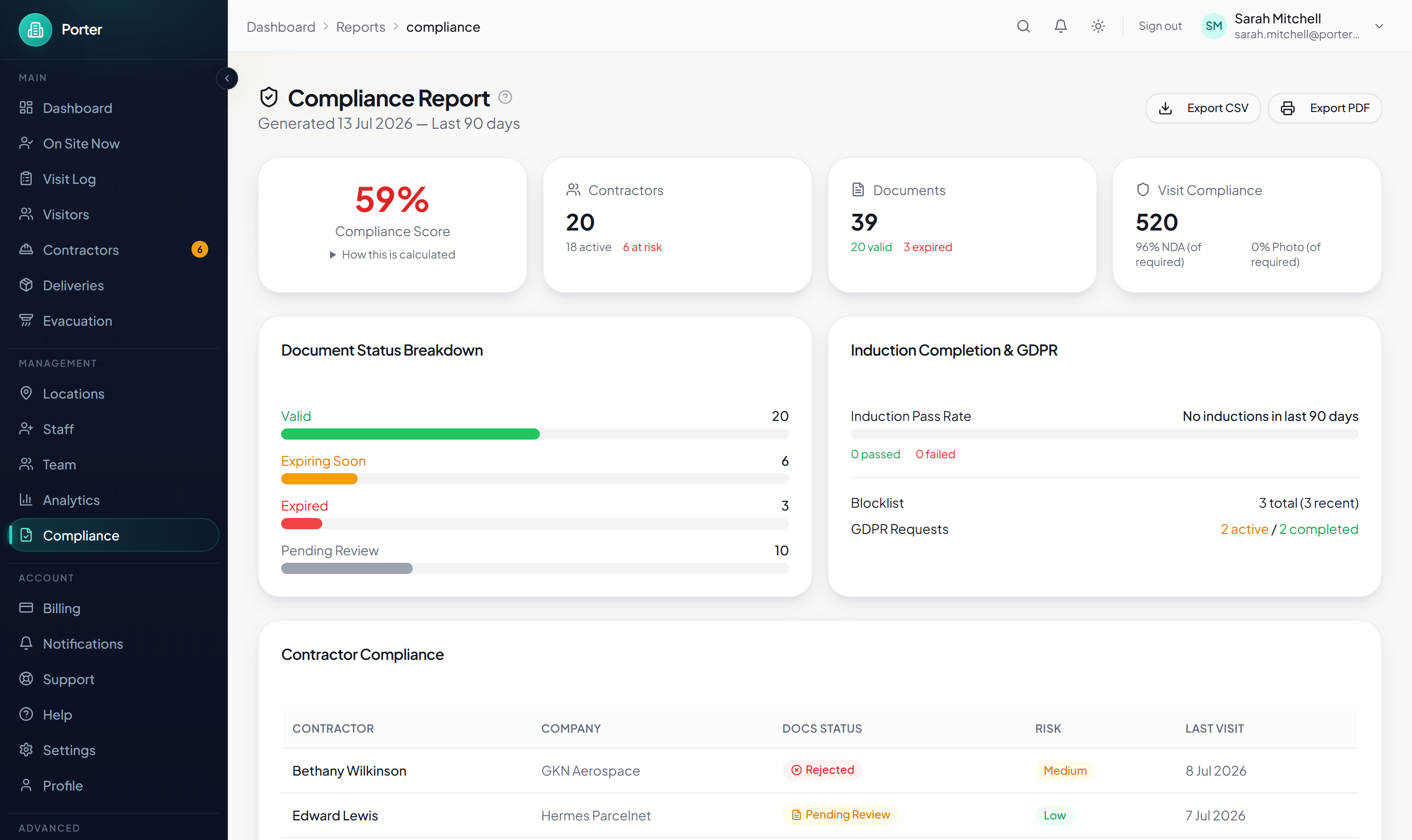Click the Bethany Wilkinson table row
The width and height of the screenshot is (1412, 840).
[x=819, y=770]
